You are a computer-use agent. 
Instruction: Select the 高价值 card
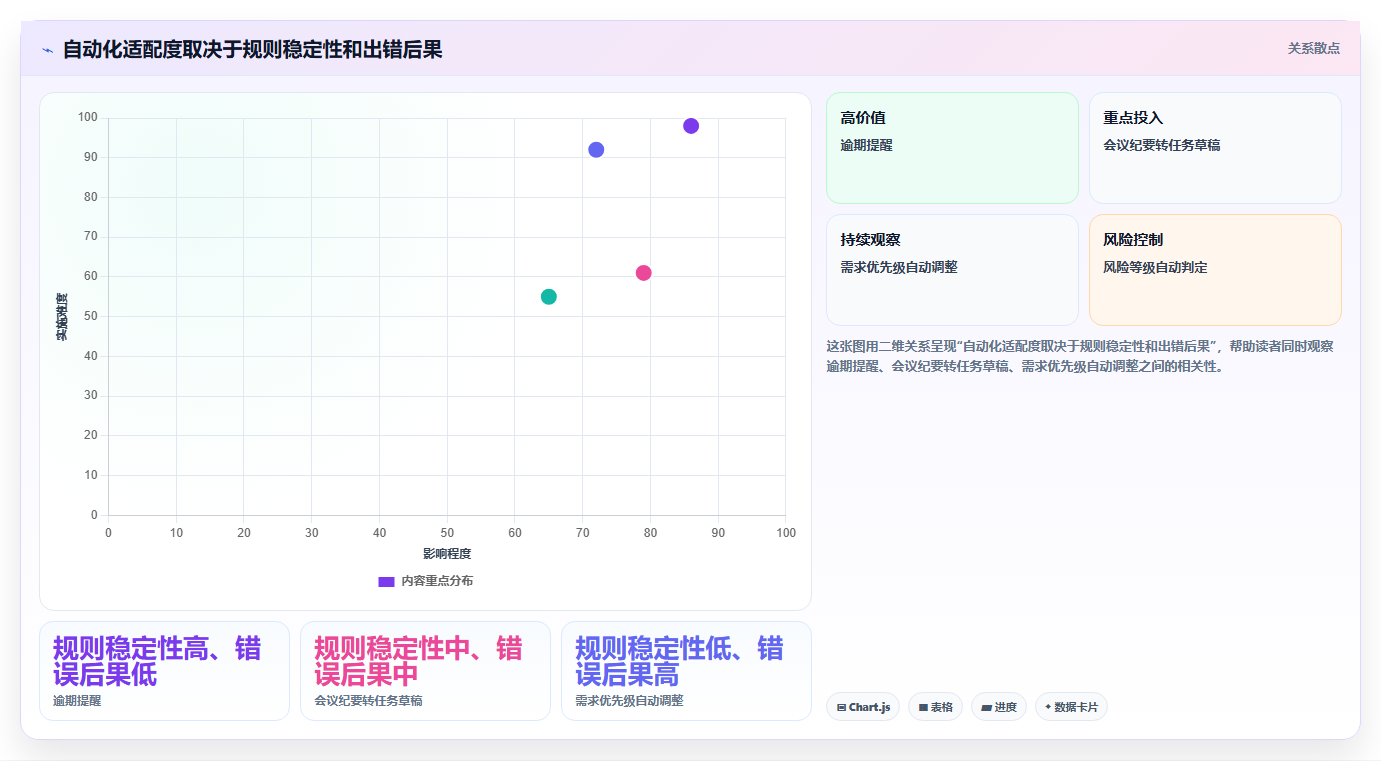tap(952, 148)
